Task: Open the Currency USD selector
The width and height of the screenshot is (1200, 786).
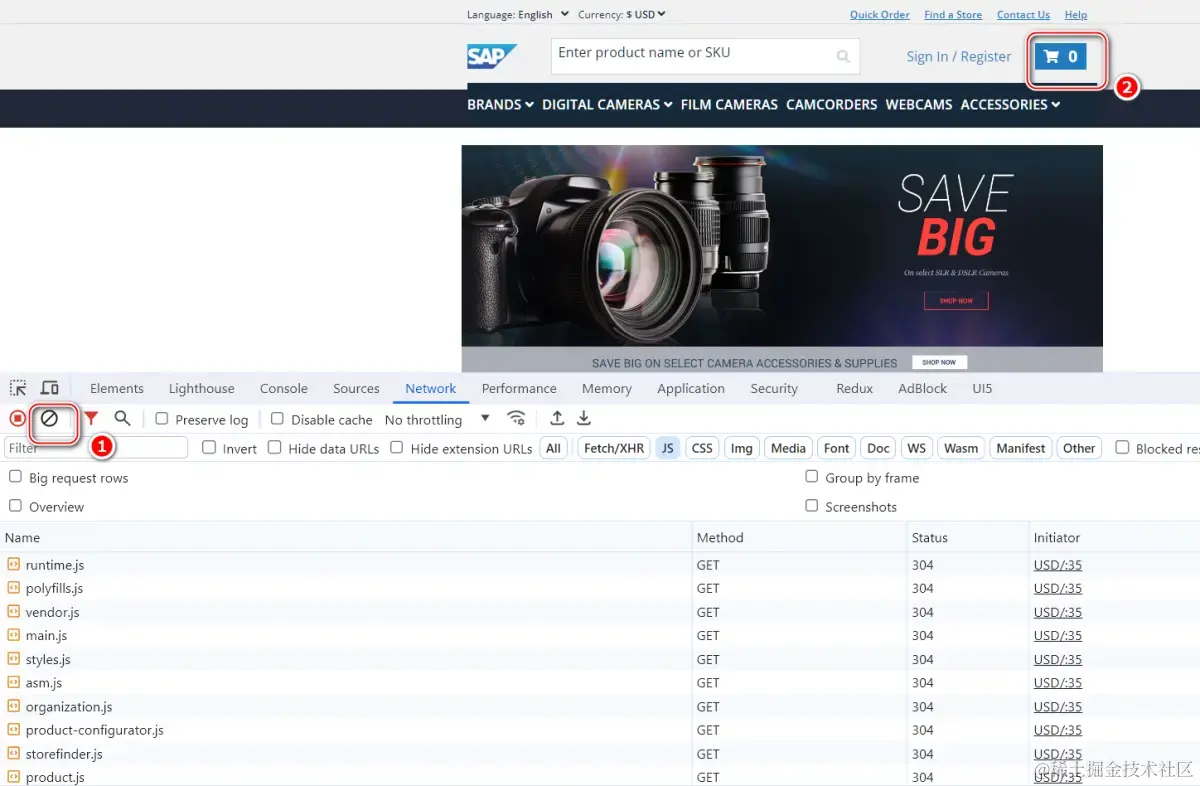Action: click(x=621, y=14)
